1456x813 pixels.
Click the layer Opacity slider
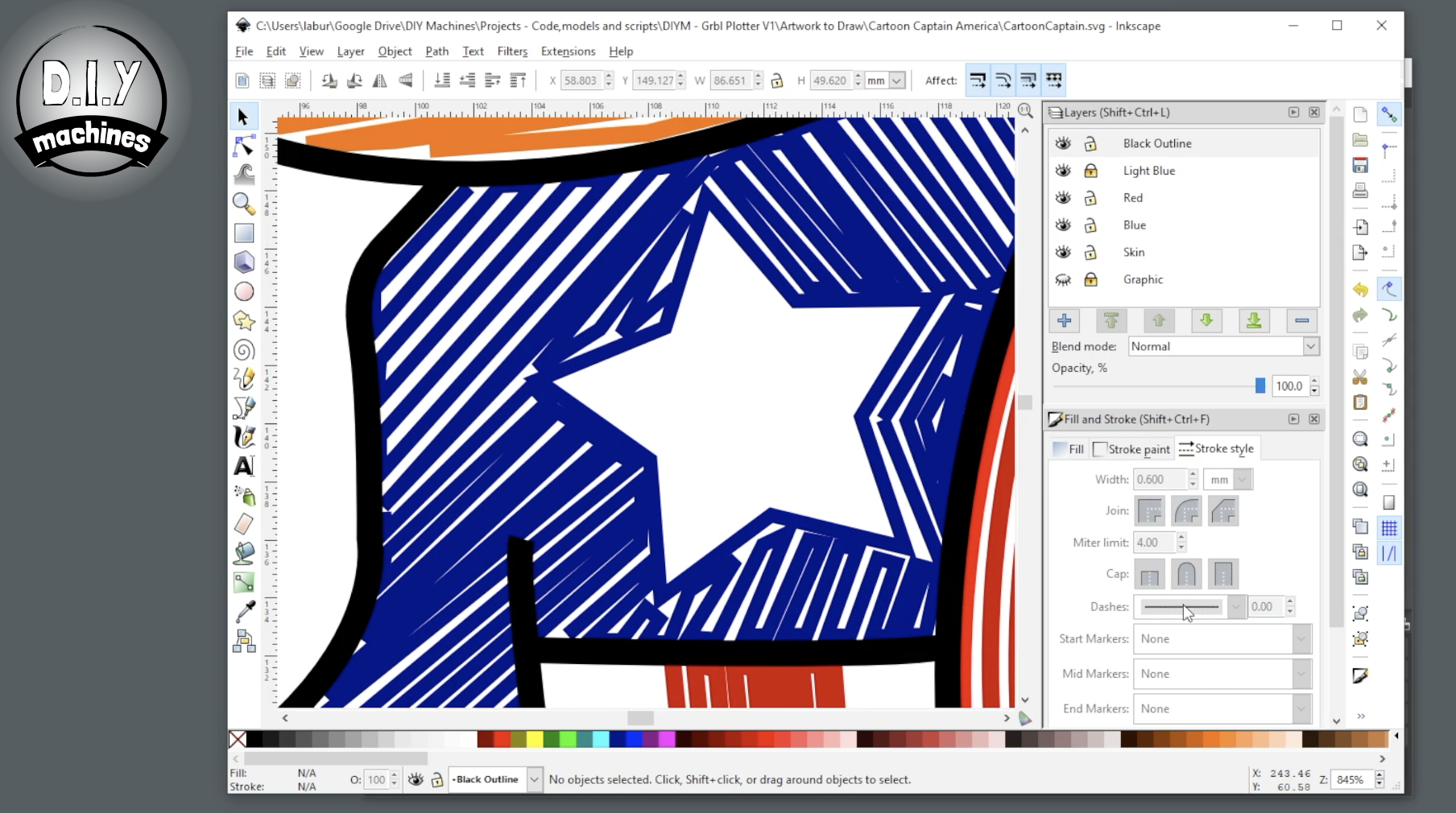coord(1159,386)
